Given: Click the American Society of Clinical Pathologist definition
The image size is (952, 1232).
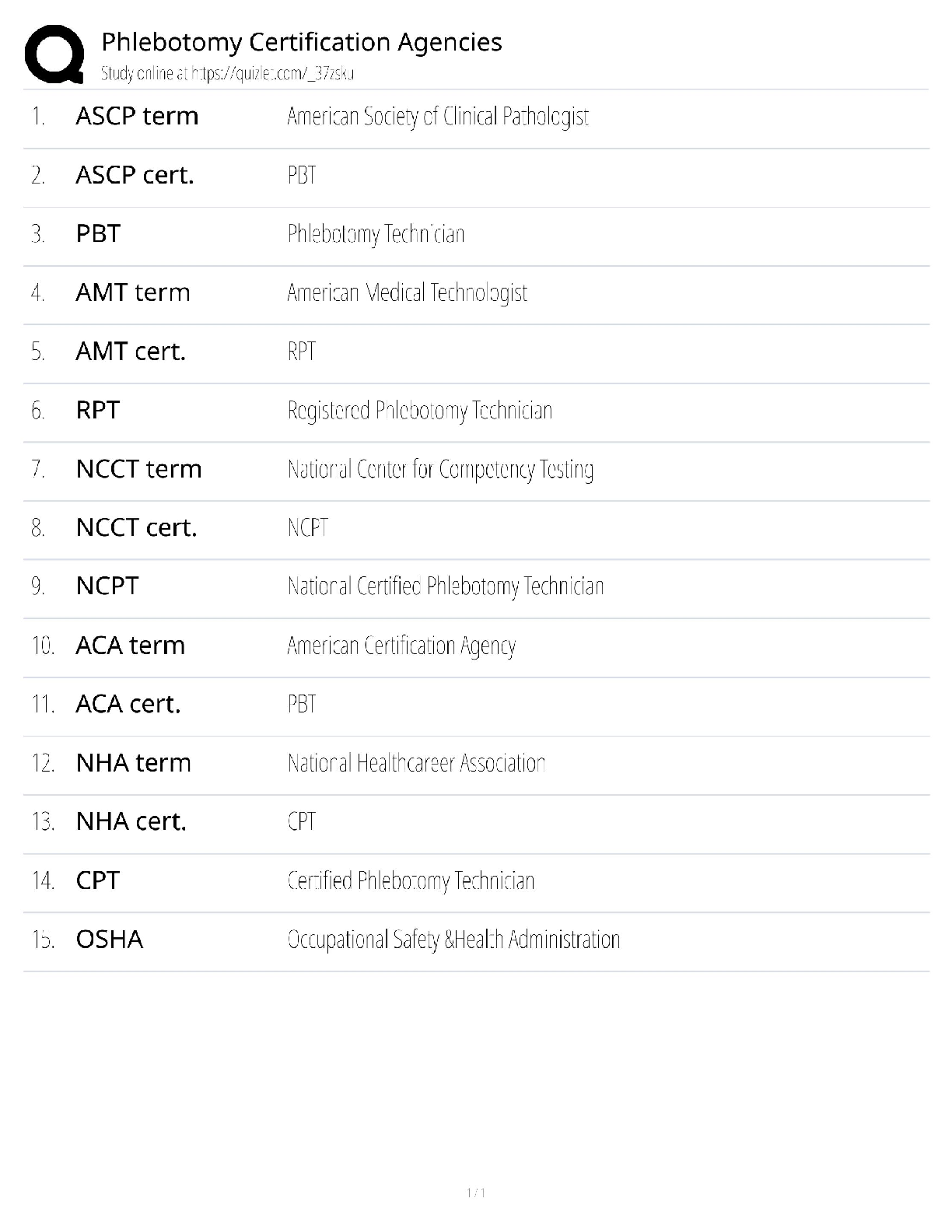Looking at the screenshot, I should (x=438, y=117).
